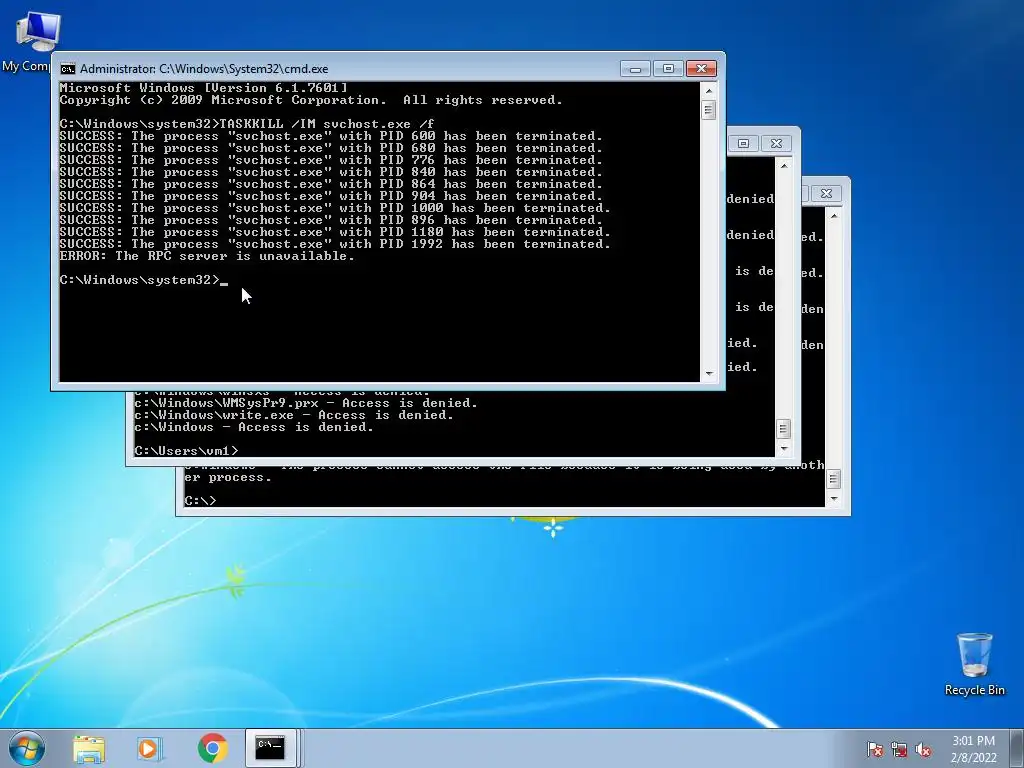Click the line with PID 904 terminated

331,196
